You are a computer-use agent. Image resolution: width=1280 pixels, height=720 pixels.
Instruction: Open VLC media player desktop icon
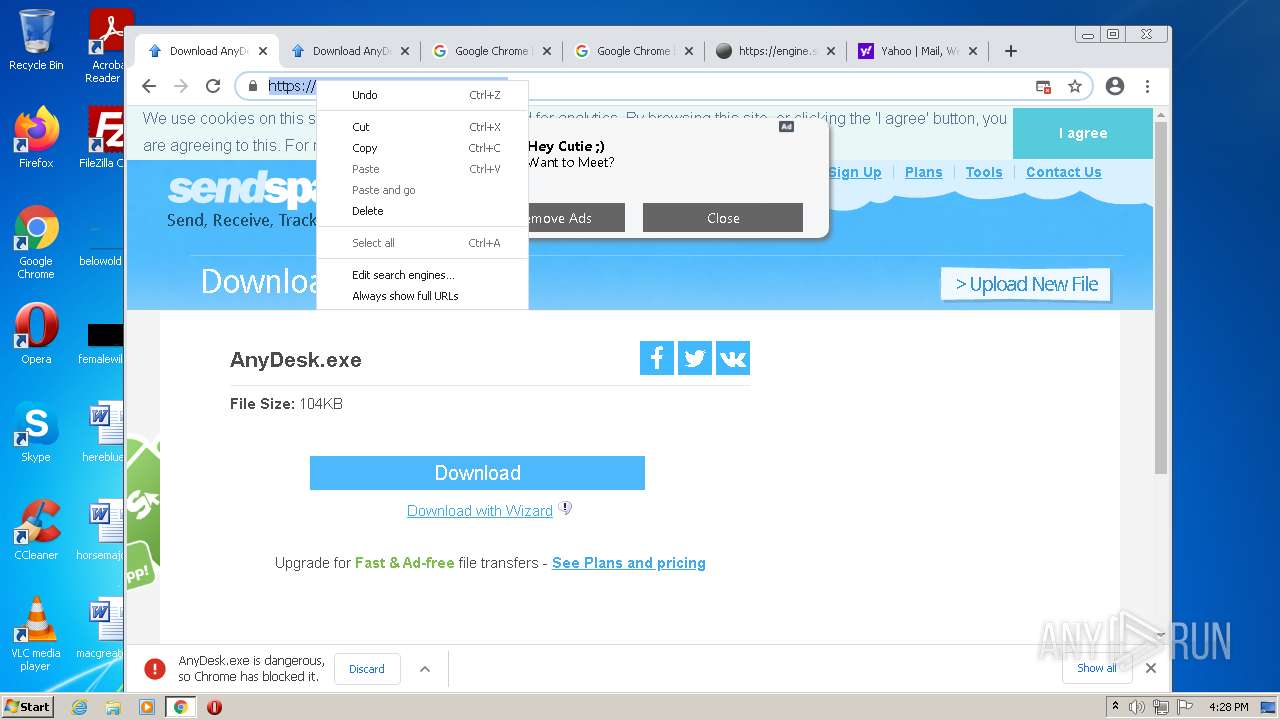36,634
